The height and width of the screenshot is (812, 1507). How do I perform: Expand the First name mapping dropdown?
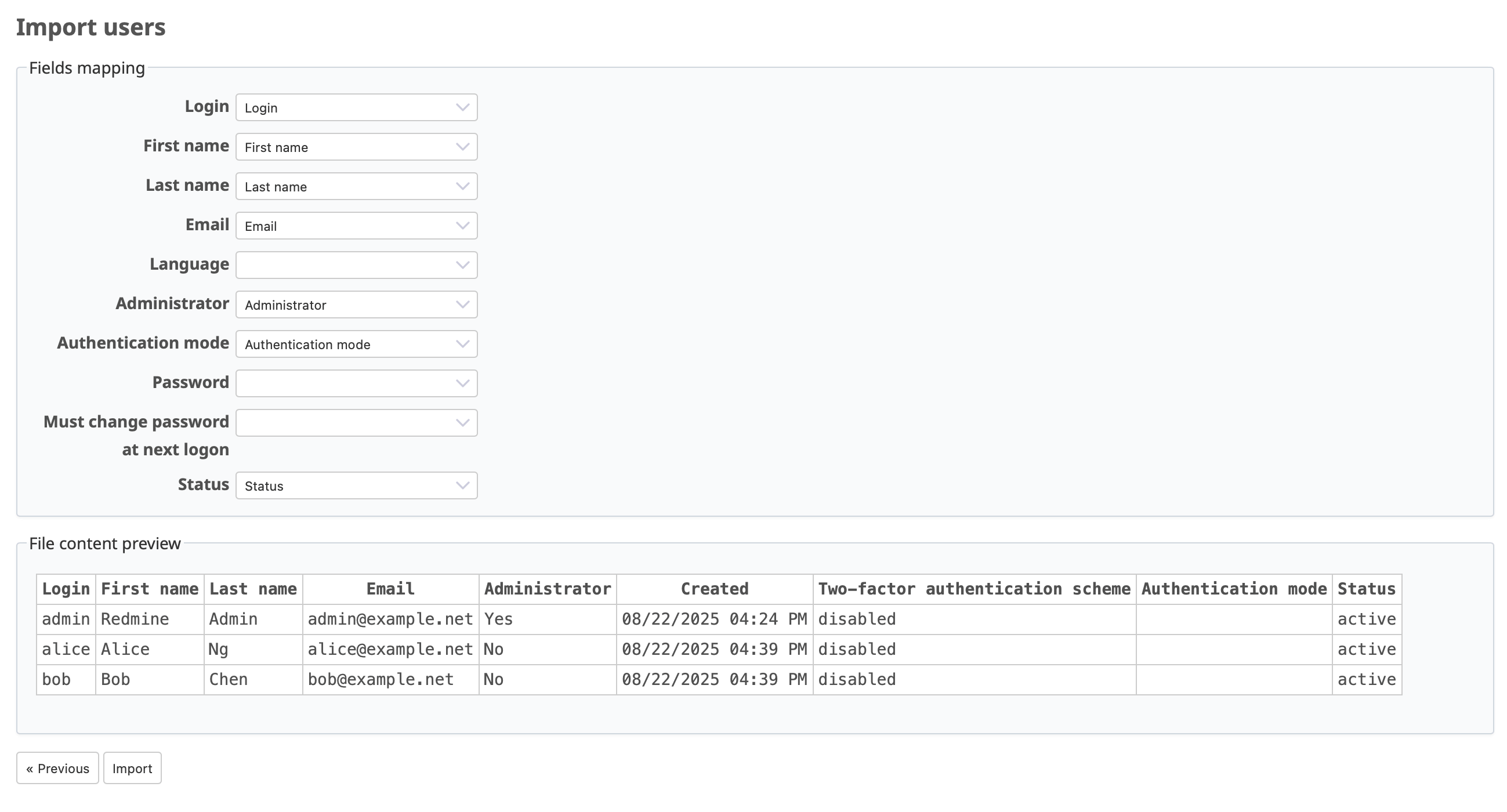point(356,147)
